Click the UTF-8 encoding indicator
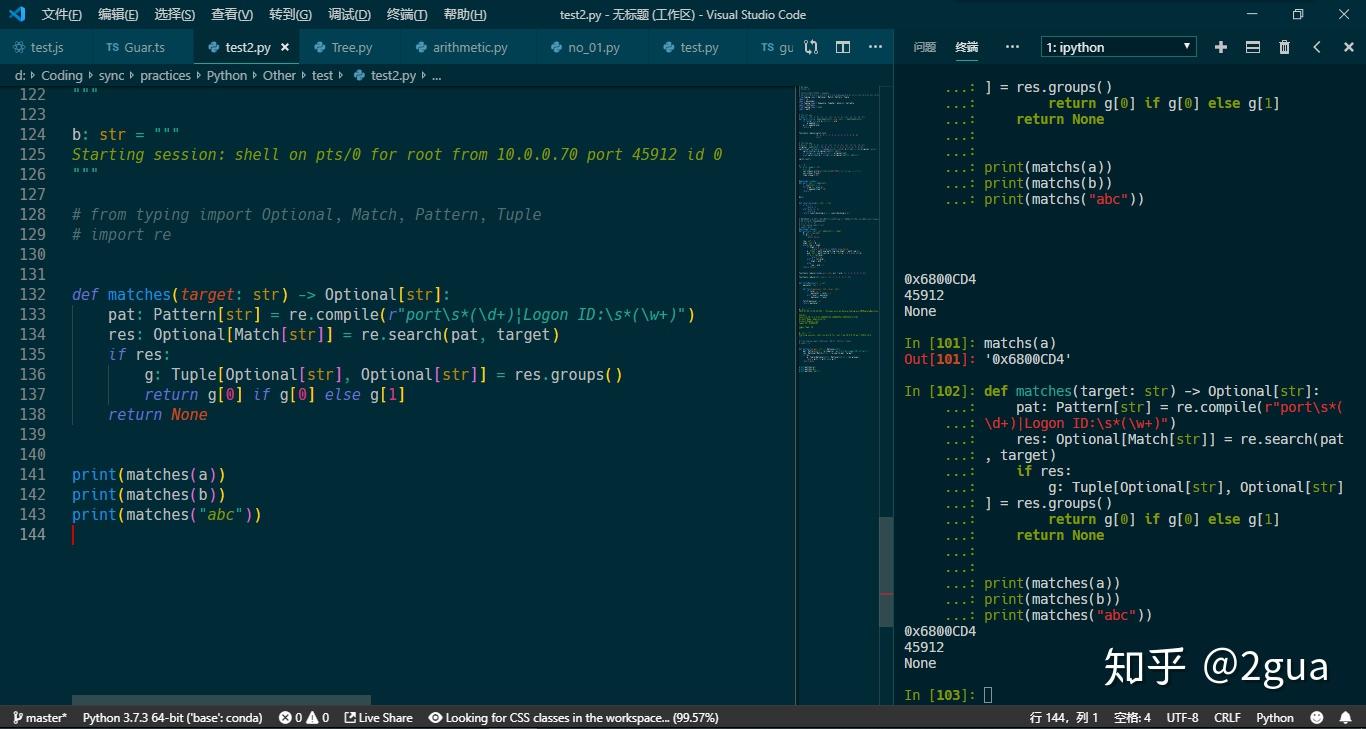The image size is (1366, 729). pyautogui.click(x=1182, y=717)
